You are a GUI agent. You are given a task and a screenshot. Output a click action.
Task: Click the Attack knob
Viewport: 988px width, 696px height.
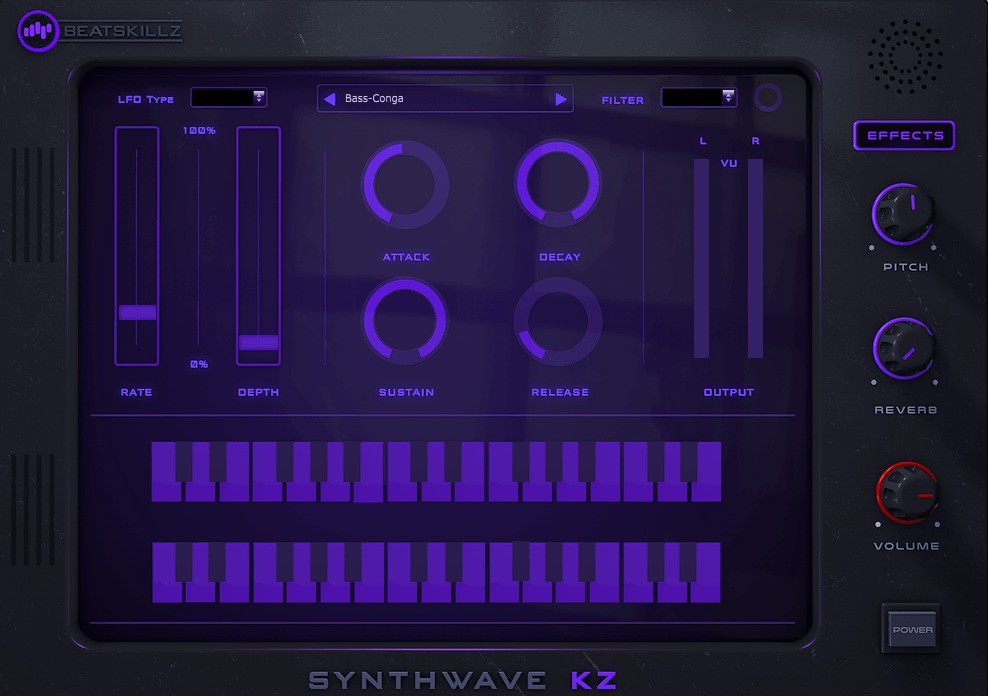(405, 184)
